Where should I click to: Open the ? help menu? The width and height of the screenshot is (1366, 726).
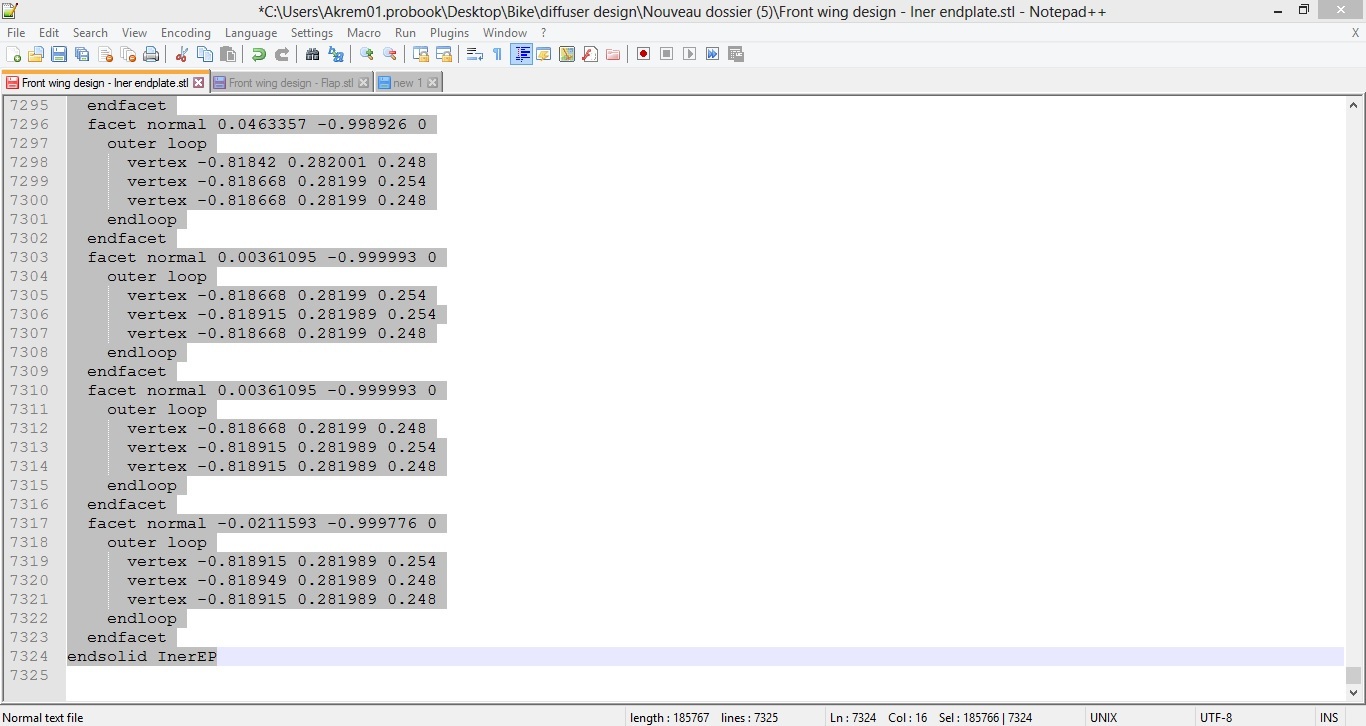point(543,33)
